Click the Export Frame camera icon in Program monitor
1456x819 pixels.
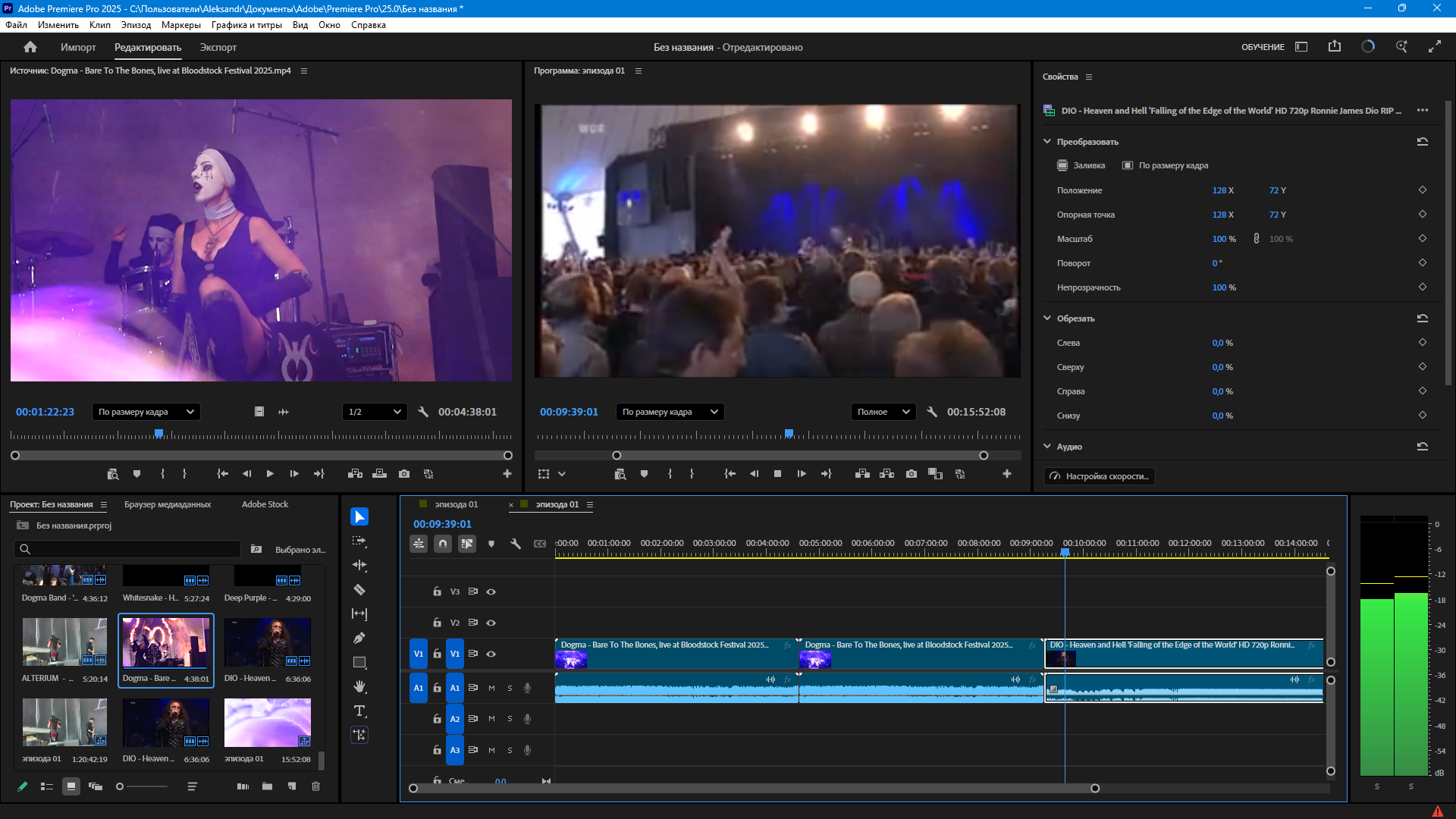click(x=912, y=474)
